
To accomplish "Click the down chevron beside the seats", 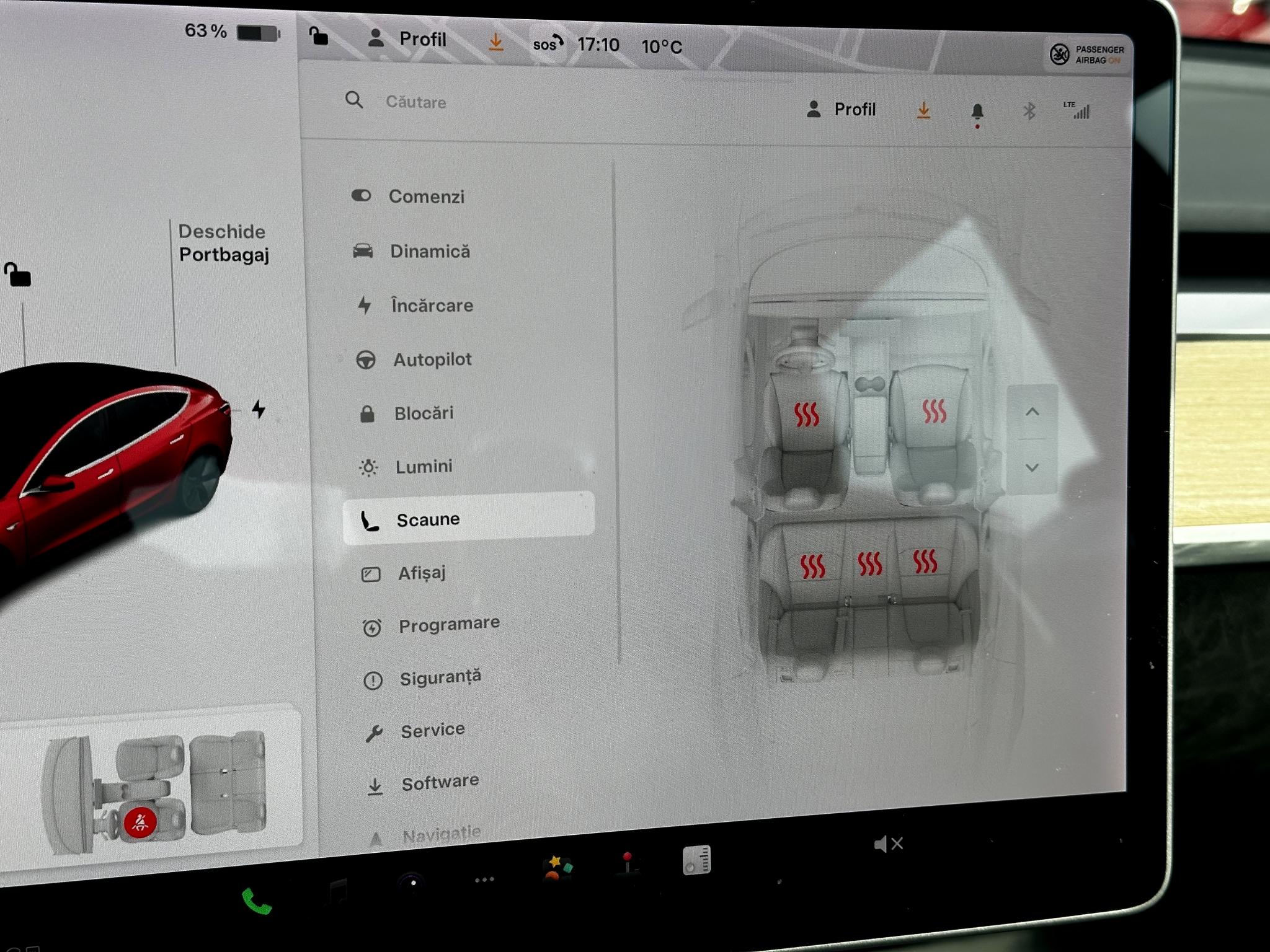I will pyautogui.click(x=1032, y=467).
